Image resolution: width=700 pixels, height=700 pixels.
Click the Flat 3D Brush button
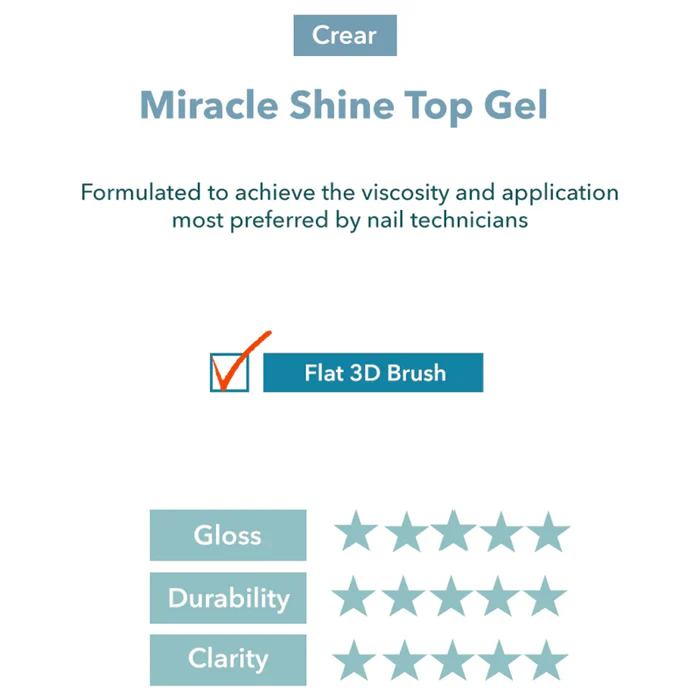tap(373, 373)
